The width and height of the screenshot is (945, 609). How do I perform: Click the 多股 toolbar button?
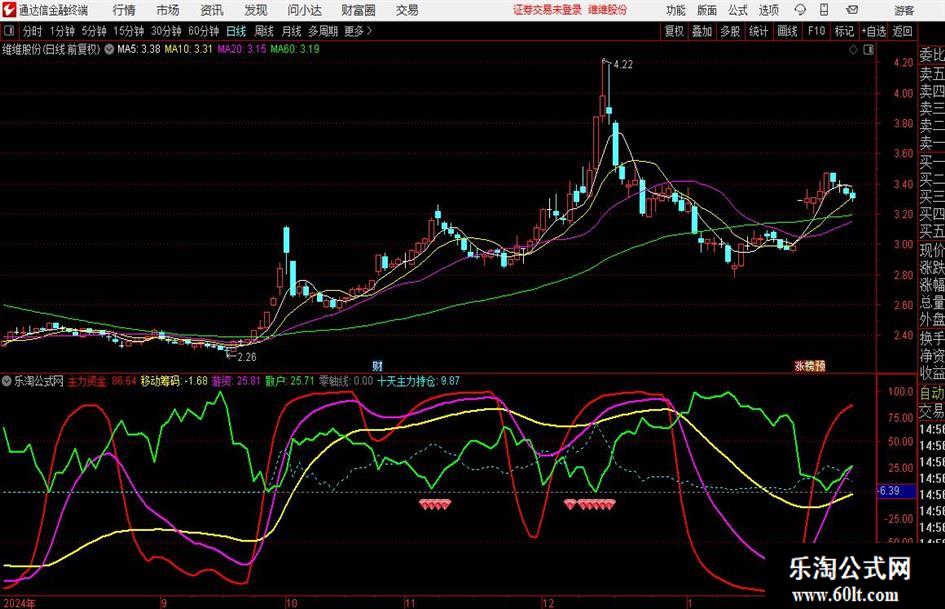(x=730, y=31)
